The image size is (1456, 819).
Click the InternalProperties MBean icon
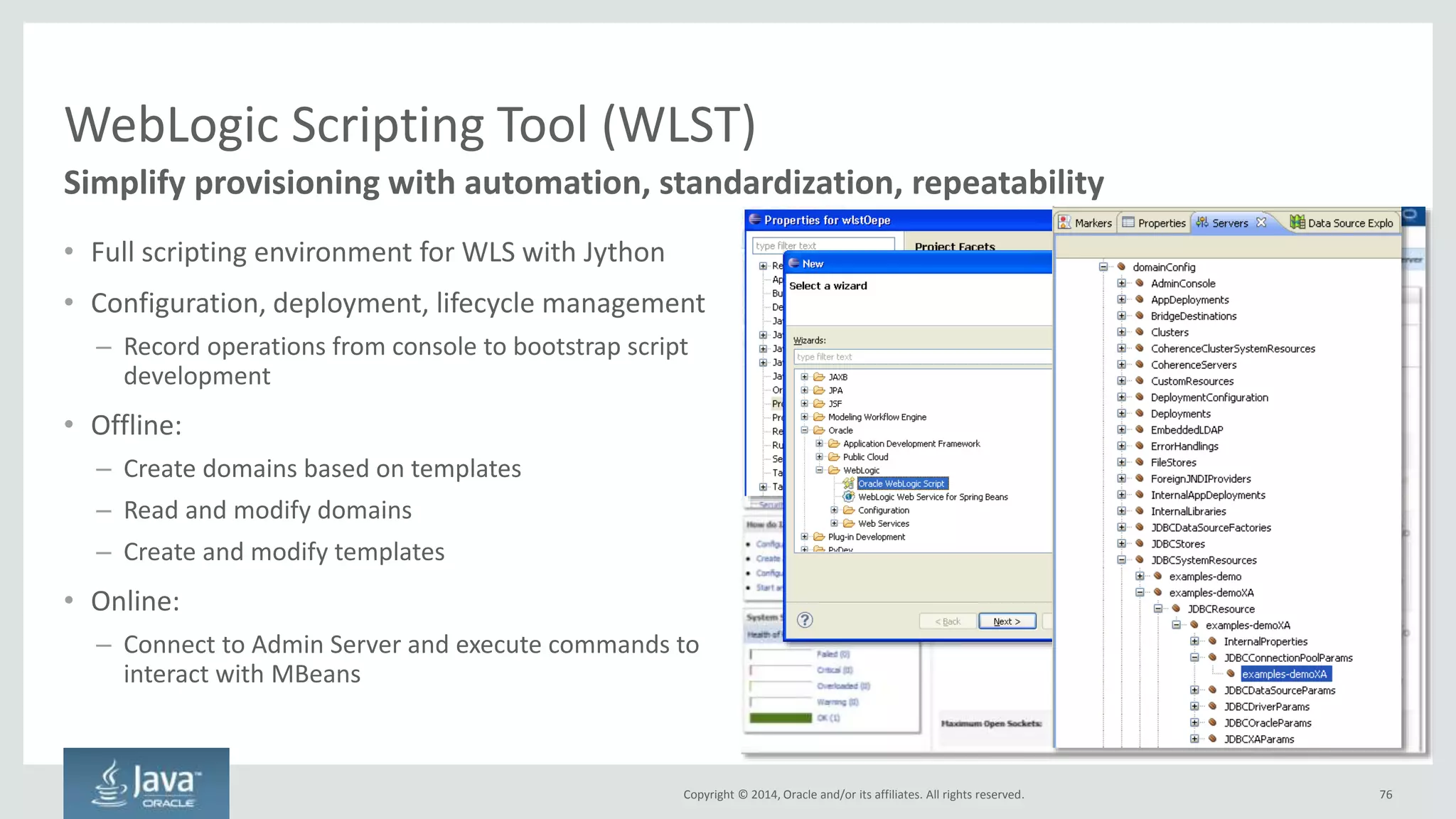click(x=1213, y=641)
